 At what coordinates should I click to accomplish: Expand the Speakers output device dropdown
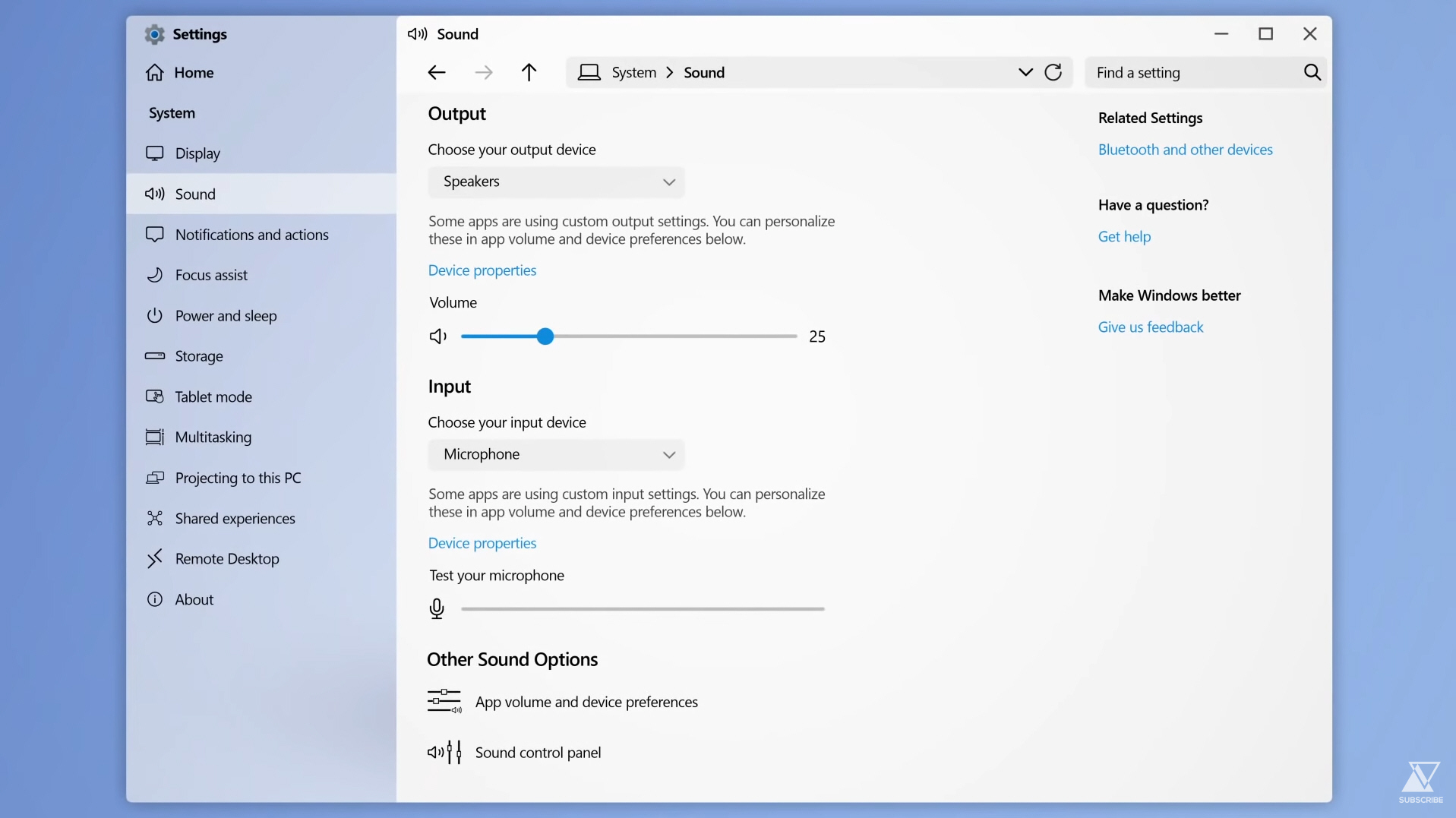point(556,182)
